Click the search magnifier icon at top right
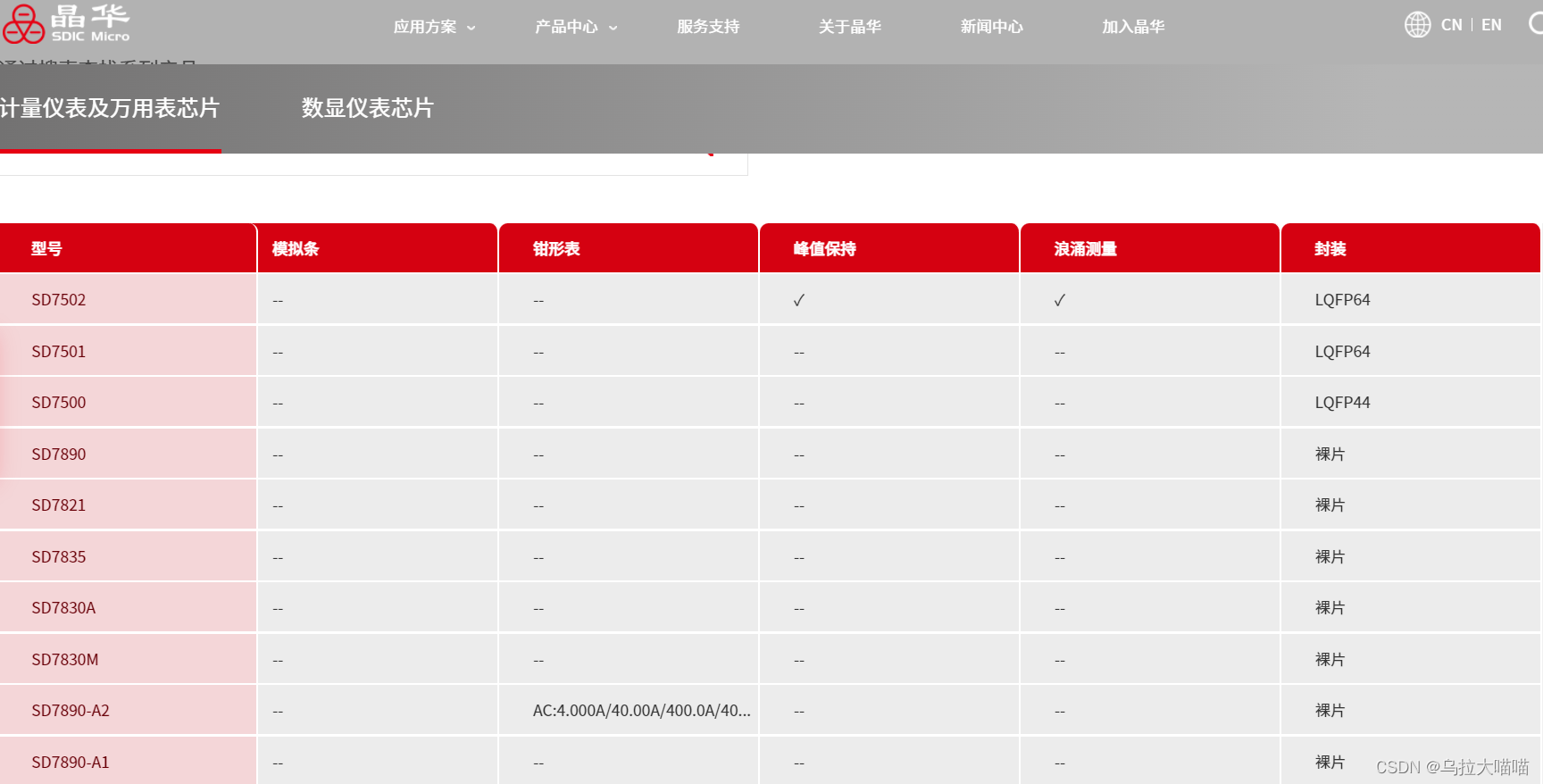The height and width of the screenshot is (784, 1543). pyautogui.click(x=1536, y=24)
